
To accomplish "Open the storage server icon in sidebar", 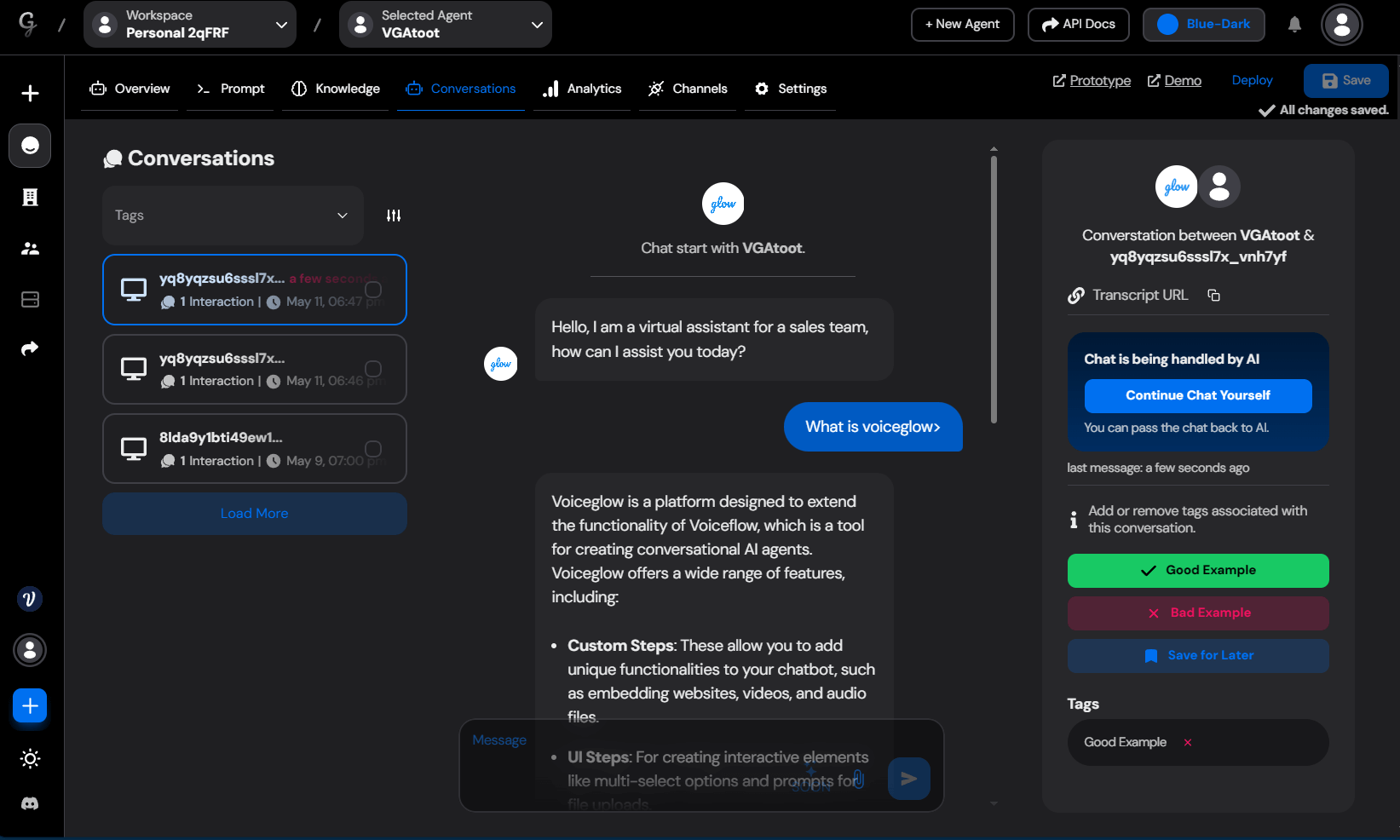I will tap(30, 299).
